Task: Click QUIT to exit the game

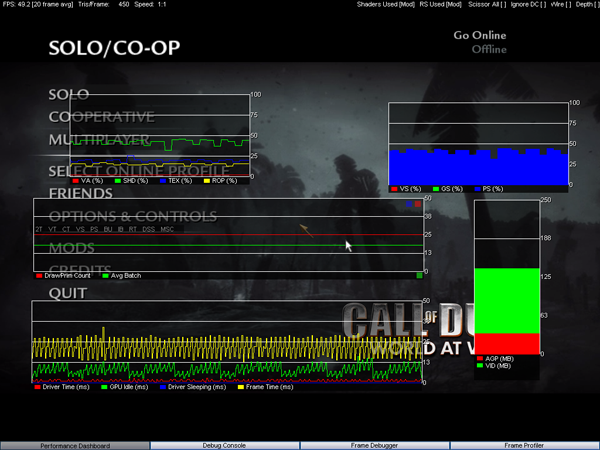Action: [x=68, y=293]
